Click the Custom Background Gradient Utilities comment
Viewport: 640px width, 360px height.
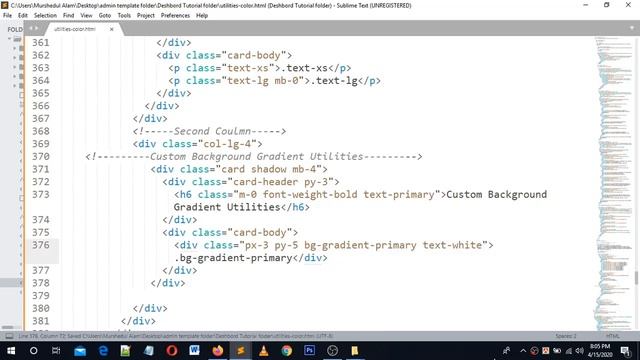pyautogui.click(x=253, y=156)
